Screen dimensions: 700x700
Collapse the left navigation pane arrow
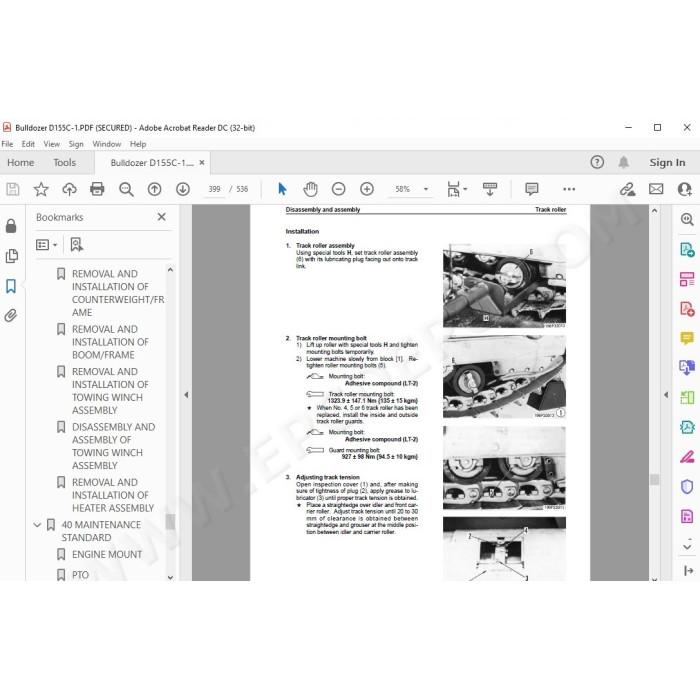(186, 395)
